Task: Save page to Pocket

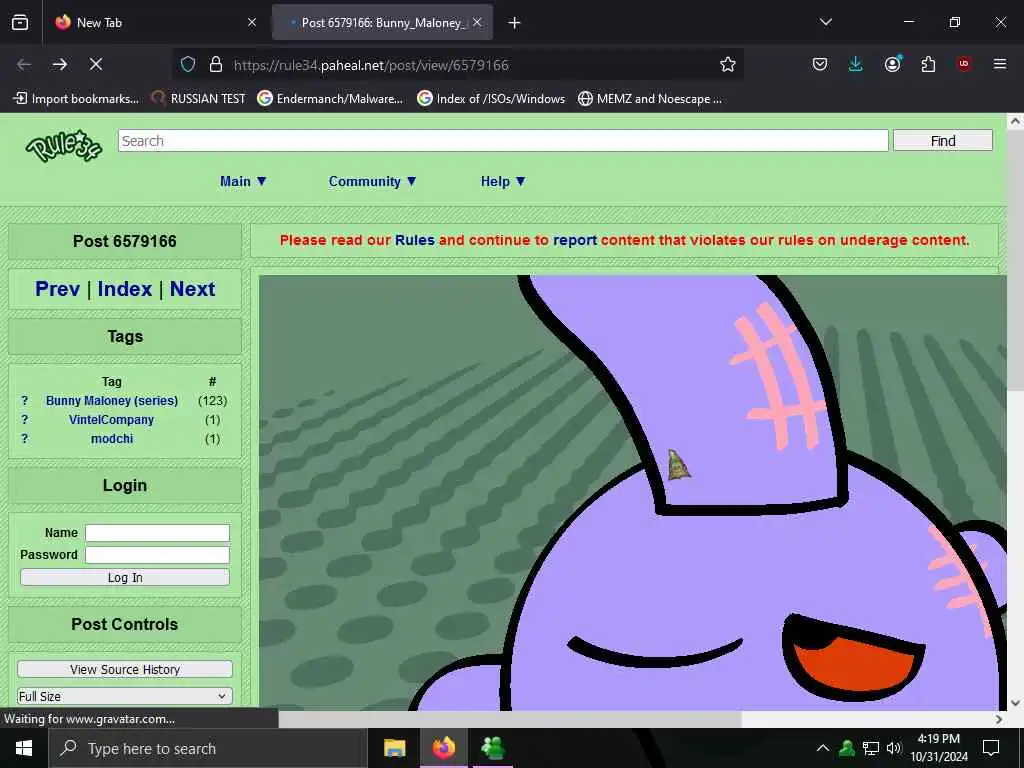Action: 820,64
